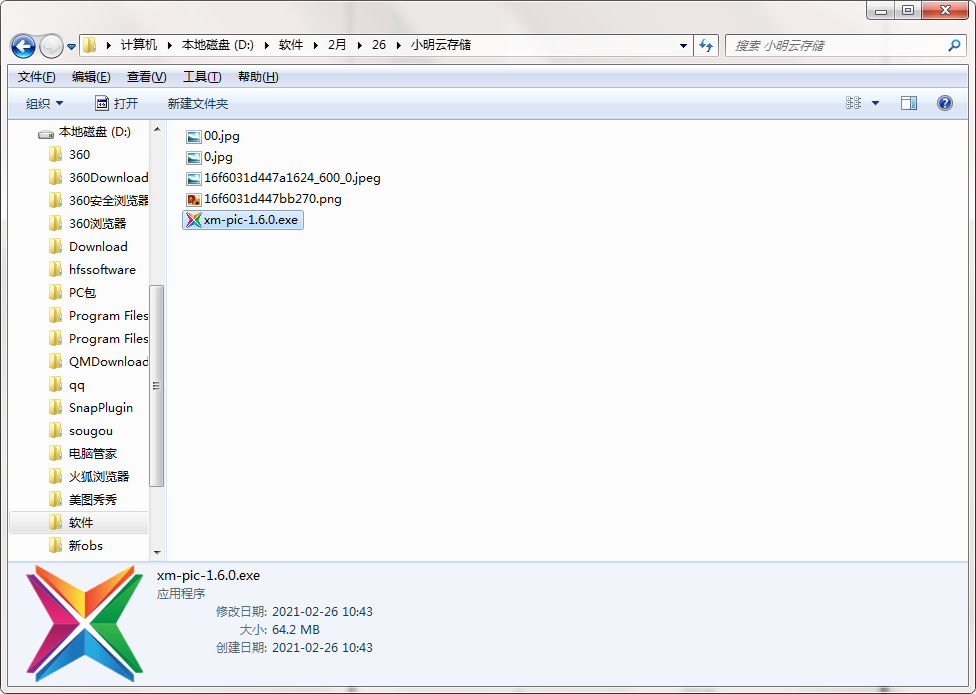The image size is (976, 694).
Task: Click the large preview thumbnail in details pane
Action: [85, 623]
